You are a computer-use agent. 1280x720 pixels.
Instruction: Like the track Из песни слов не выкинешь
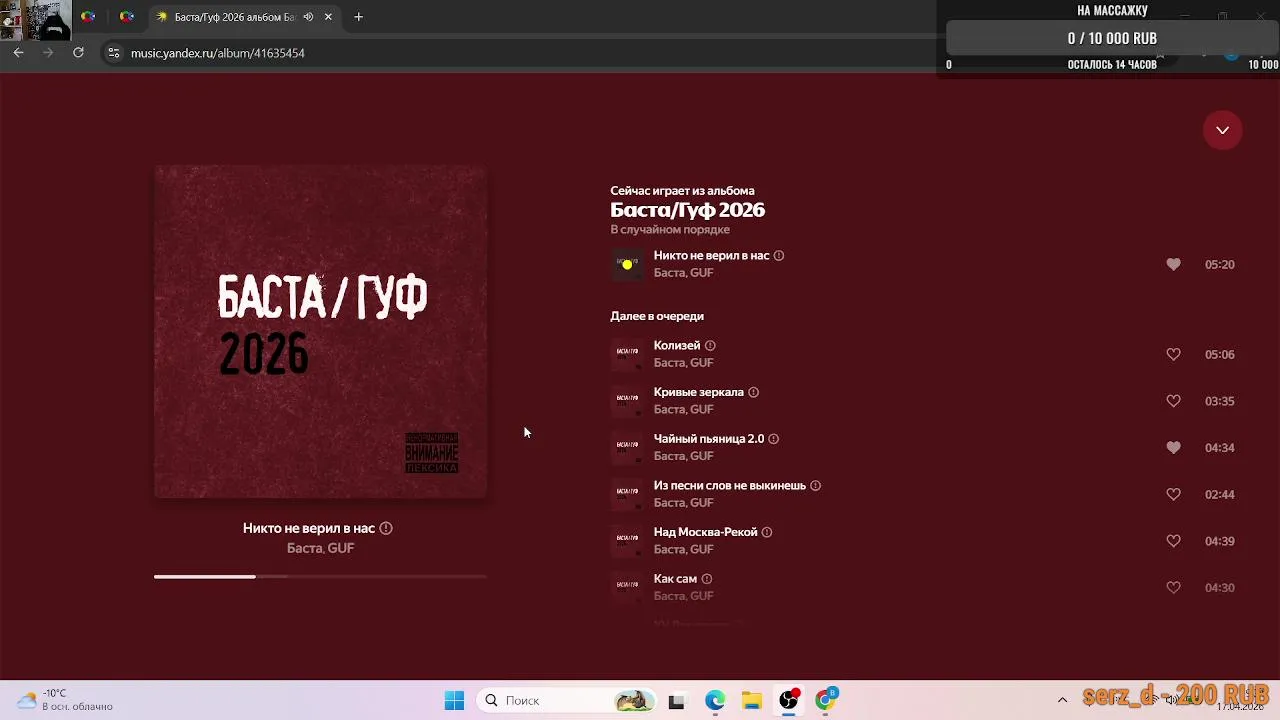point(1173,494)
